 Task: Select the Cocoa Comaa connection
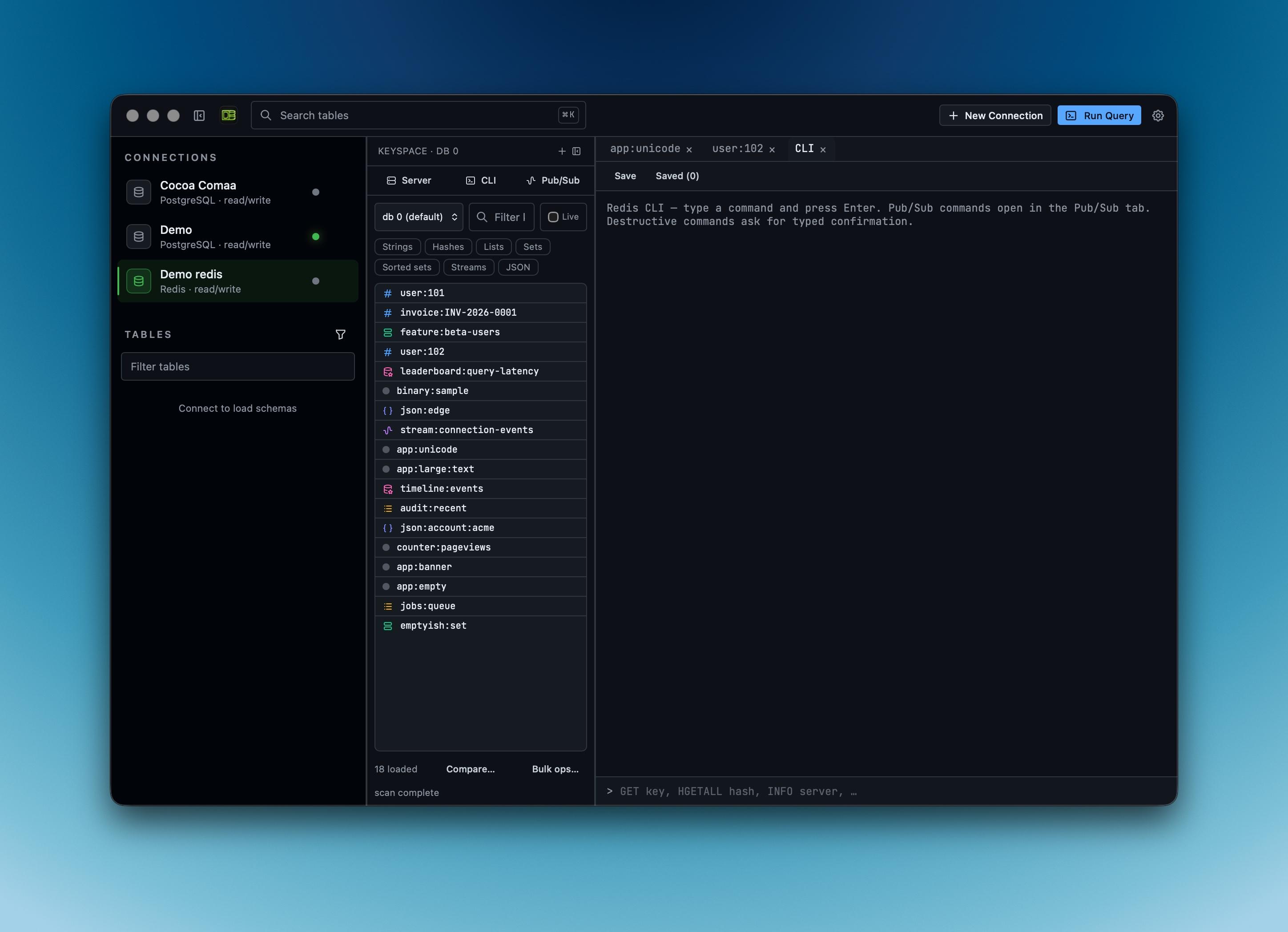[238, 192]
